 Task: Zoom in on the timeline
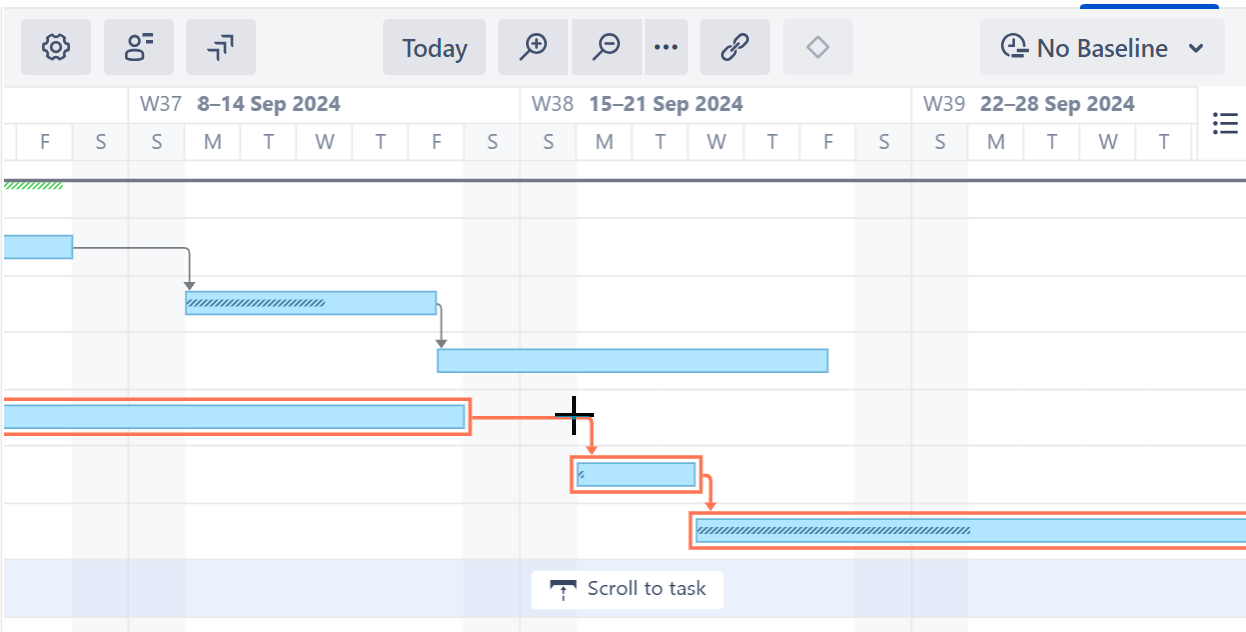tap(533, 47)
